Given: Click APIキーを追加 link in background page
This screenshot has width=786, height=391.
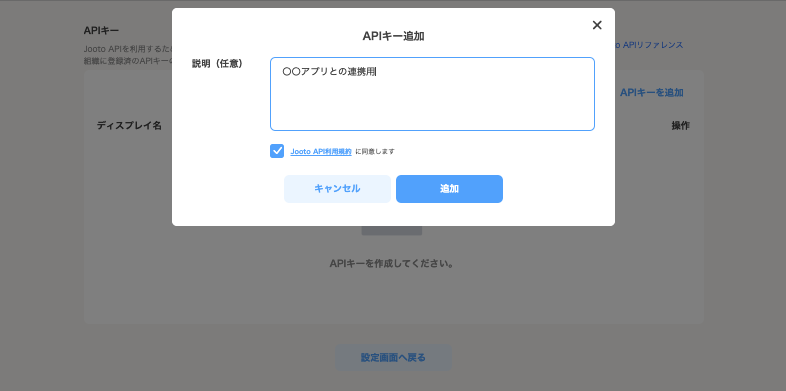Looking at the screenshot, I should click(x=651, y=92).
